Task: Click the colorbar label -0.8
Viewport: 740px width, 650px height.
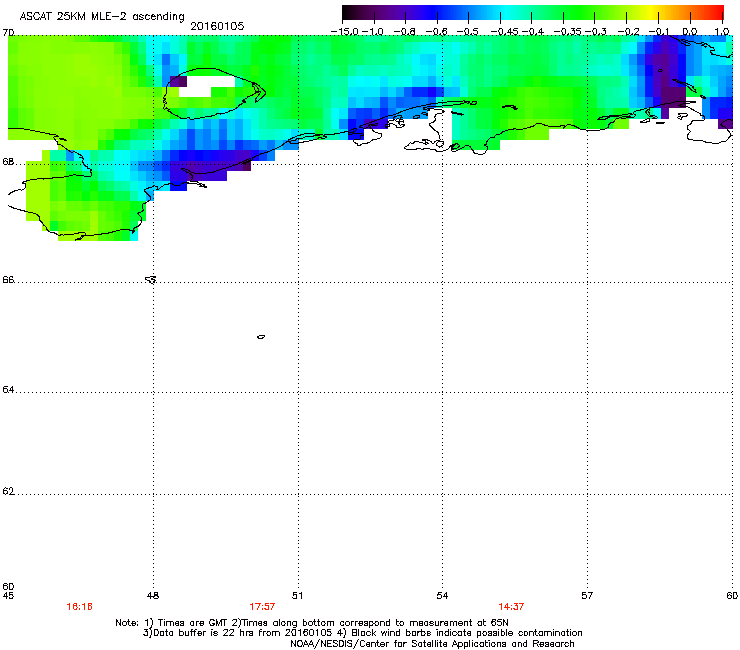Action: tap(405, 32)
